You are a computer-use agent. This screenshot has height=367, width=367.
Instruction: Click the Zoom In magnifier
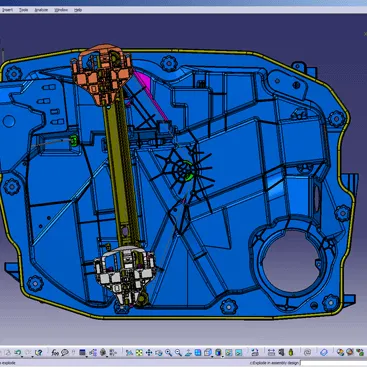[169, 353]
